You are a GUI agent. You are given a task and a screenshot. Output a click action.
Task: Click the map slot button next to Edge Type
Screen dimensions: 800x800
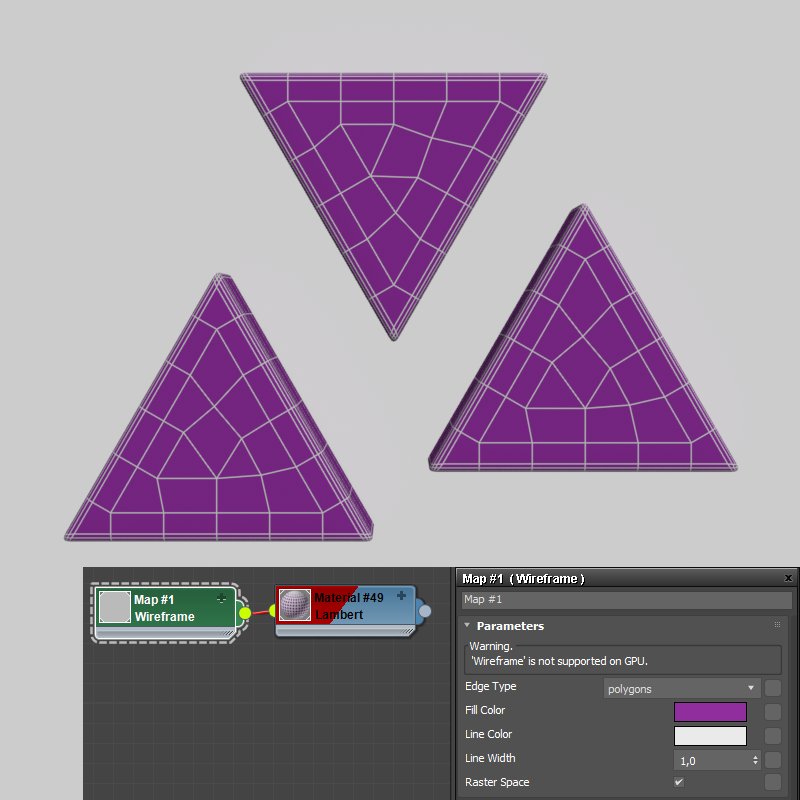tap(773, 688)
